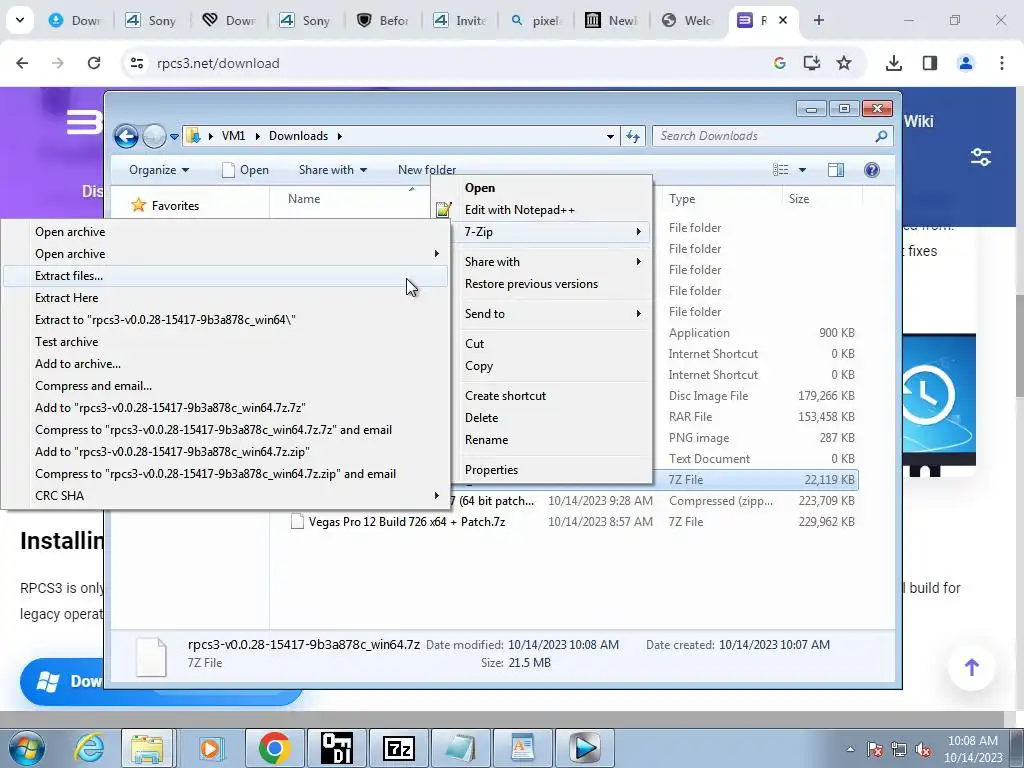The height and width of the screenshot is (768, 1024).
Task: Open a new Chrome tab
Action: point(818,20)
